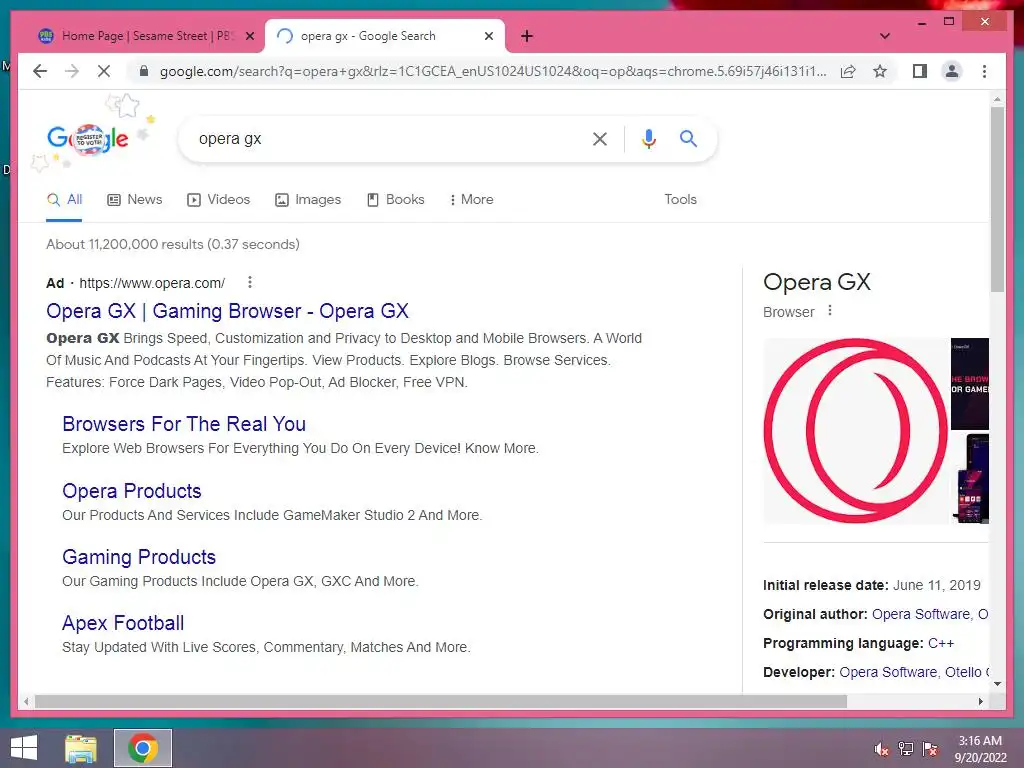Screen dimensions: 1024x768
Task: Open the Chrome profile avatar
Action: (952, 71)
